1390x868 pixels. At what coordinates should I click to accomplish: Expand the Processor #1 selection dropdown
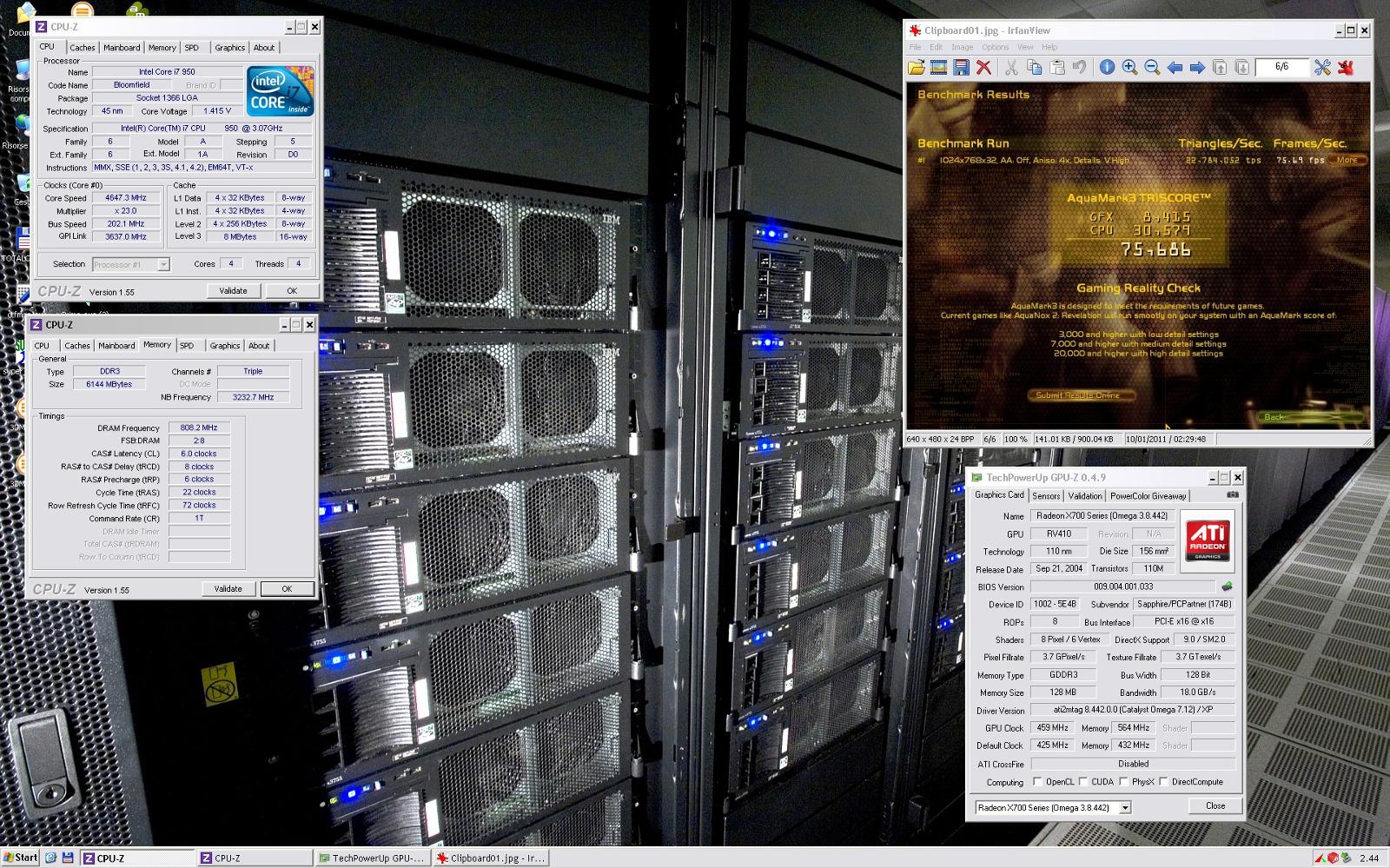tap(163, 264)
